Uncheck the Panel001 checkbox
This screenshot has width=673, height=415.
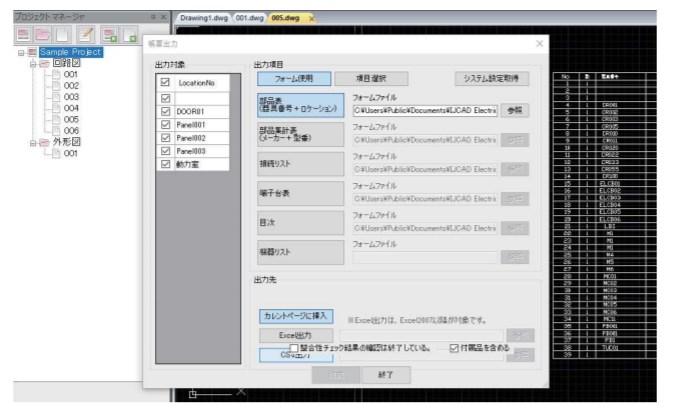tap(165, 124)
